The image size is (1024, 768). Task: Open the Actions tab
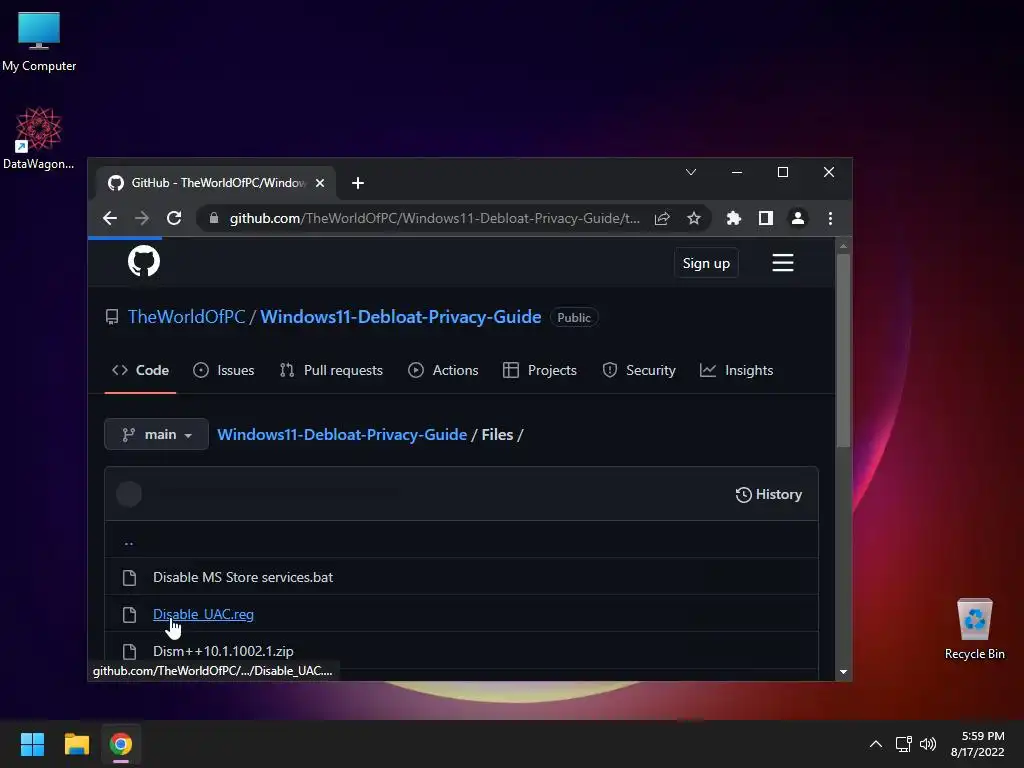(x=443, y=370)
